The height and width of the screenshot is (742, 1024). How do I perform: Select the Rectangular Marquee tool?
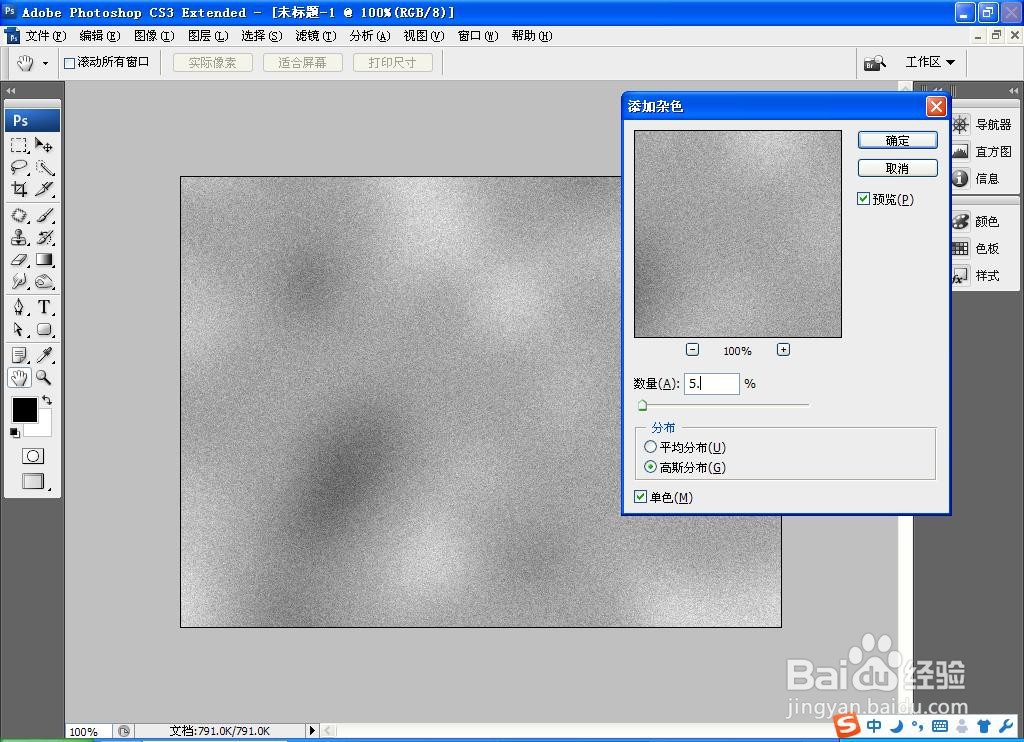pos(19,145)
